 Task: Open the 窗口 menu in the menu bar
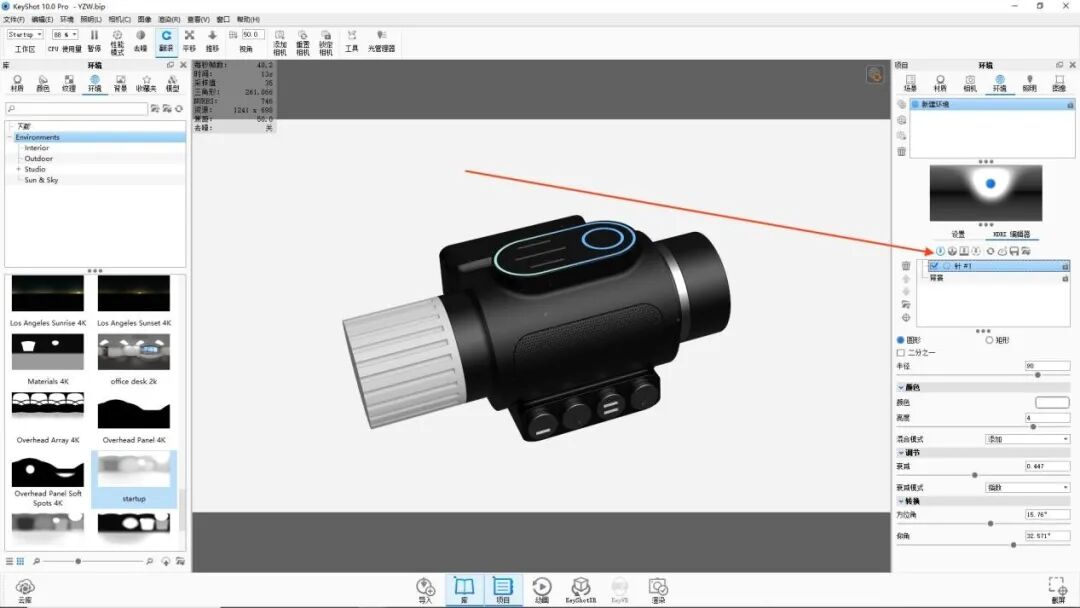(224, 18)
